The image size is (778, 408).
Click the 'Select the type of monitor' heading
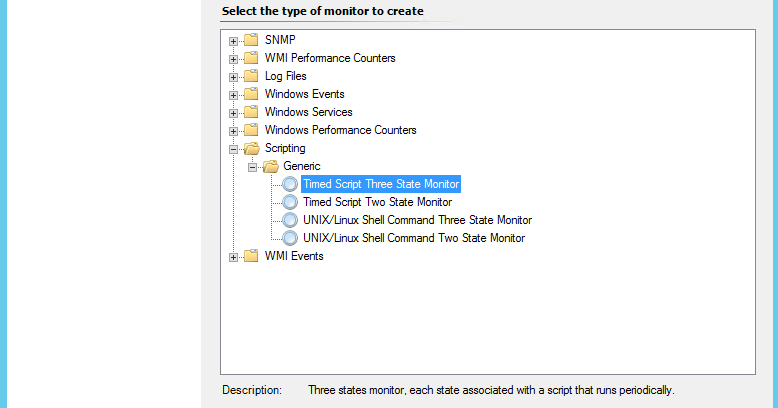tap(323, 11)
